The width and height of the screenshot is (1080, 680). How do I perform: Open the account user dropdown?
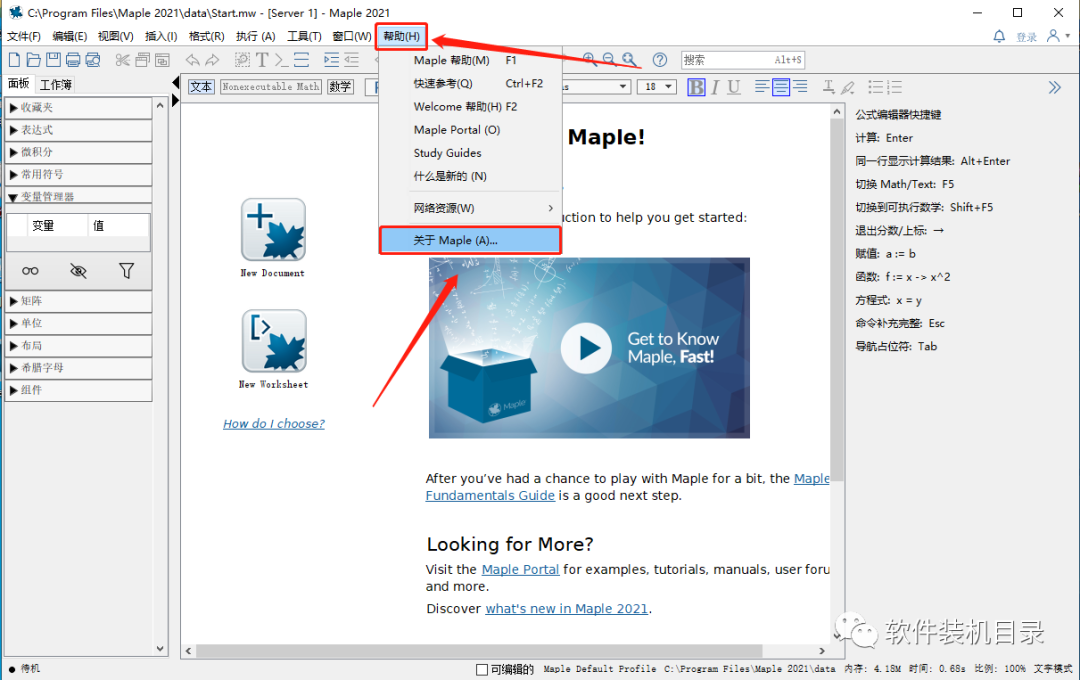click(1059, 36)
